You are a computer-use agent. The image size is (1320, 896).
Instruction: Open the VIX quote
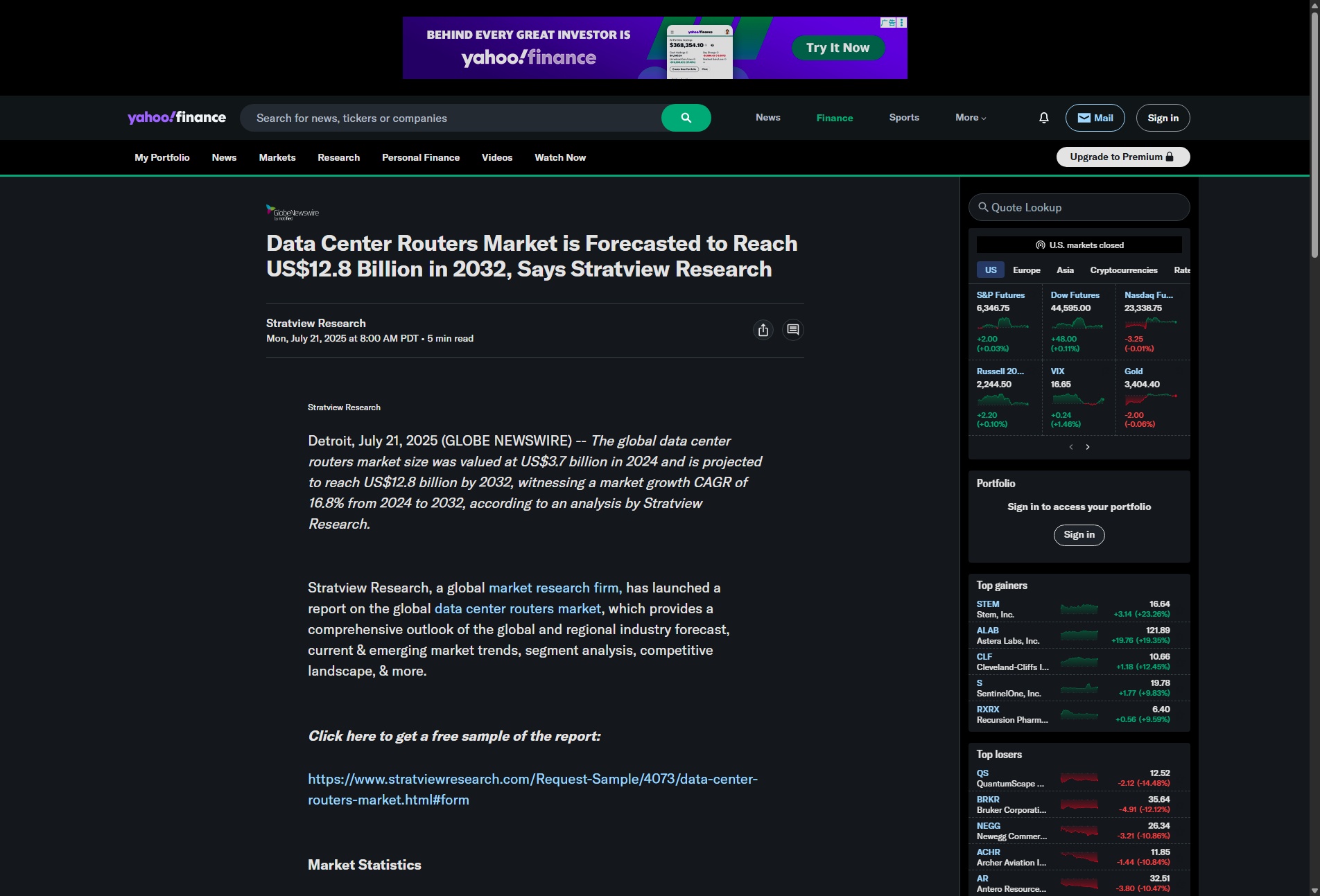point(1057,371)
